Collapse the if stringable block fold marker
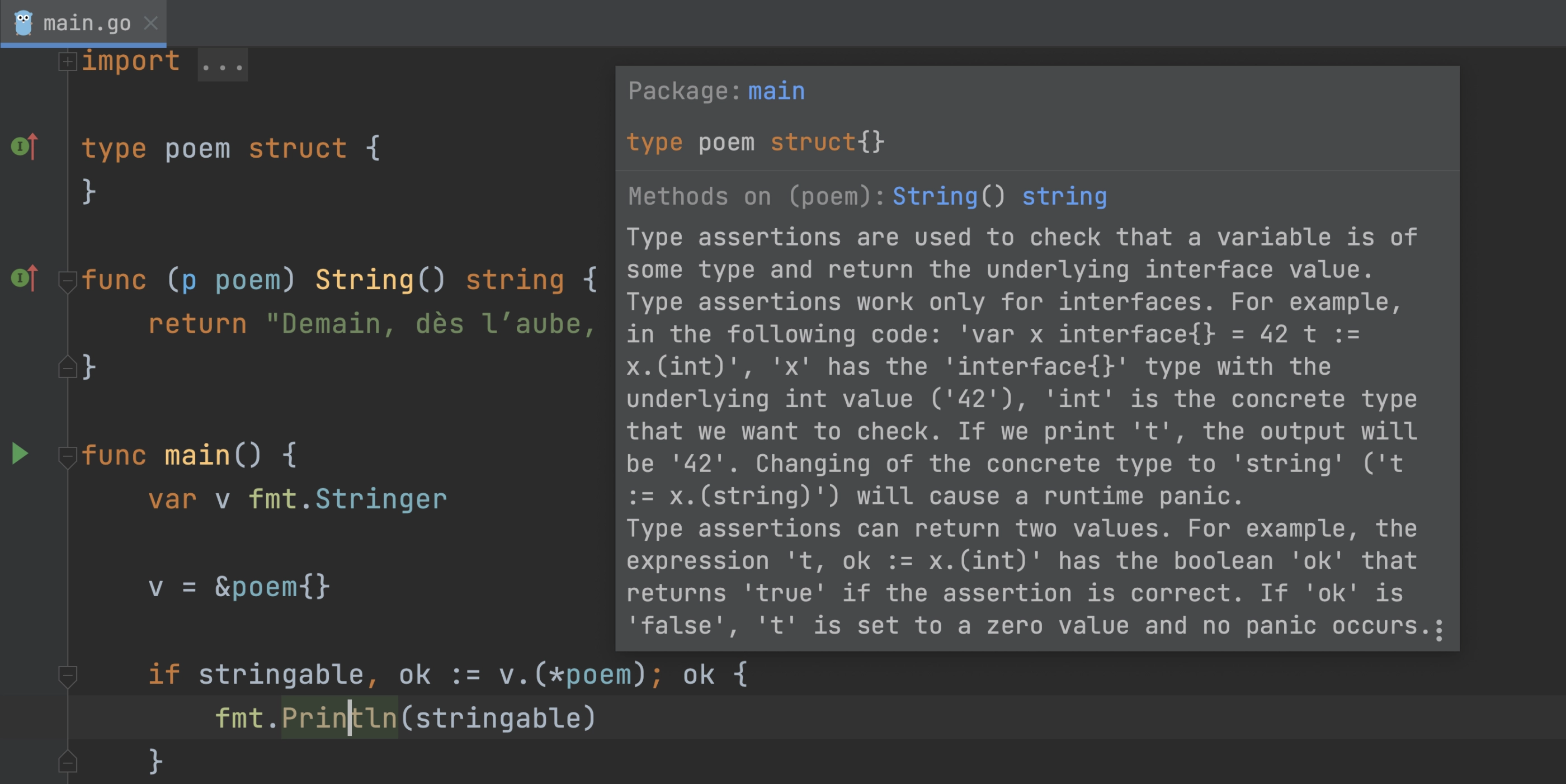 point(67,676)
